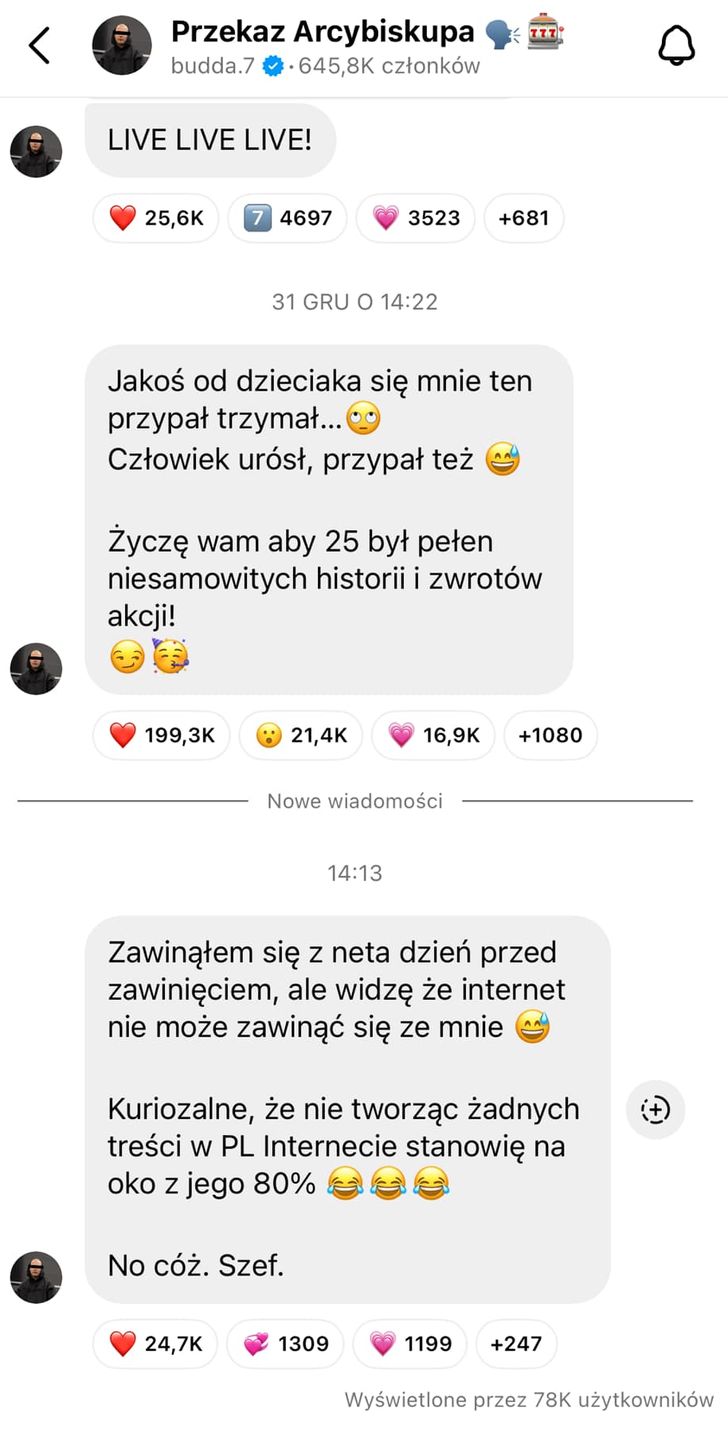
Task: Select the message starting 'Jakoś od dzieciaka'
Action: (x=329, y=520)
